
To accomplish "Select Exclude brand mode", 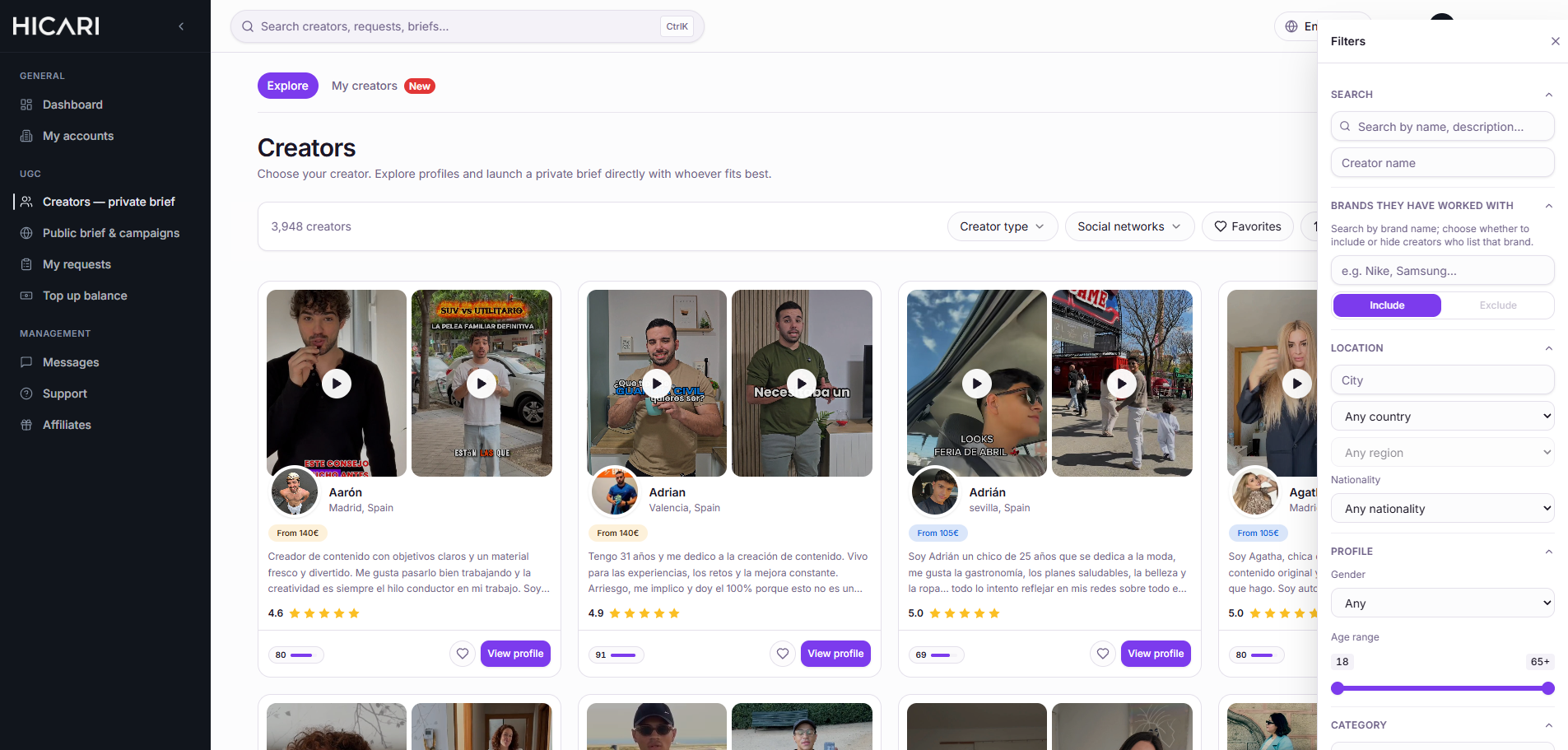I will (1498, 305).
